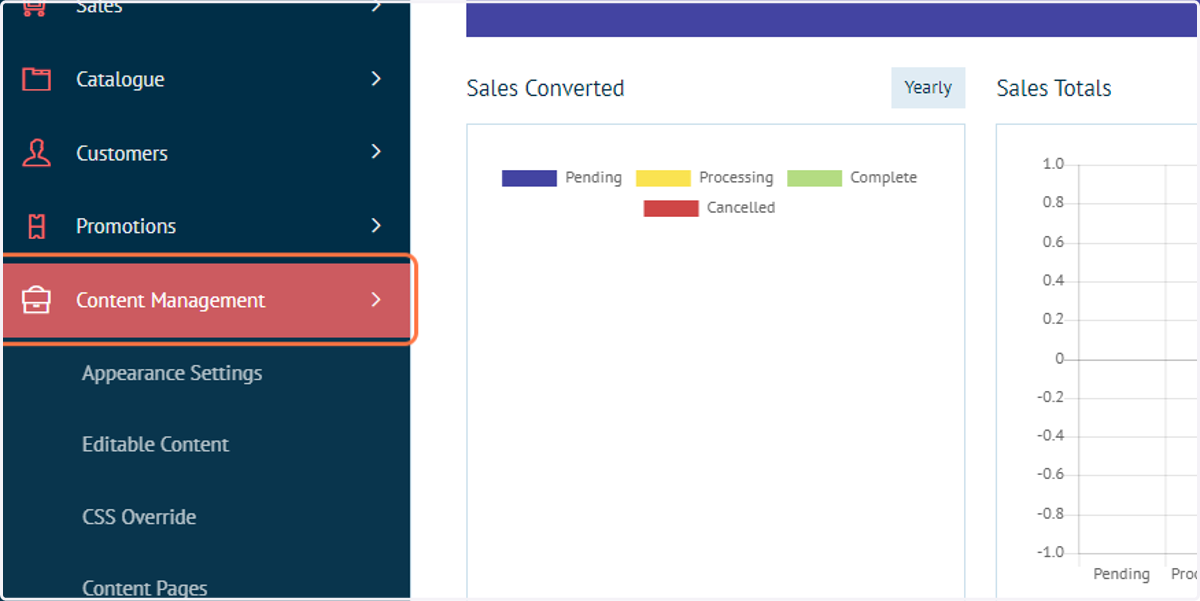Click the Customers person icon
The image size is (1200, 601).
pos(36,153)
